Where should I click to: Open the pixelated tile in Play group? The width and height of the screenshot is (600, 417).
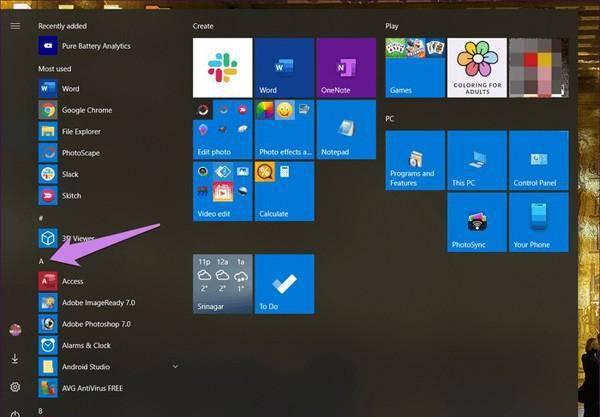pyautogui.click(x=539, y=68)
